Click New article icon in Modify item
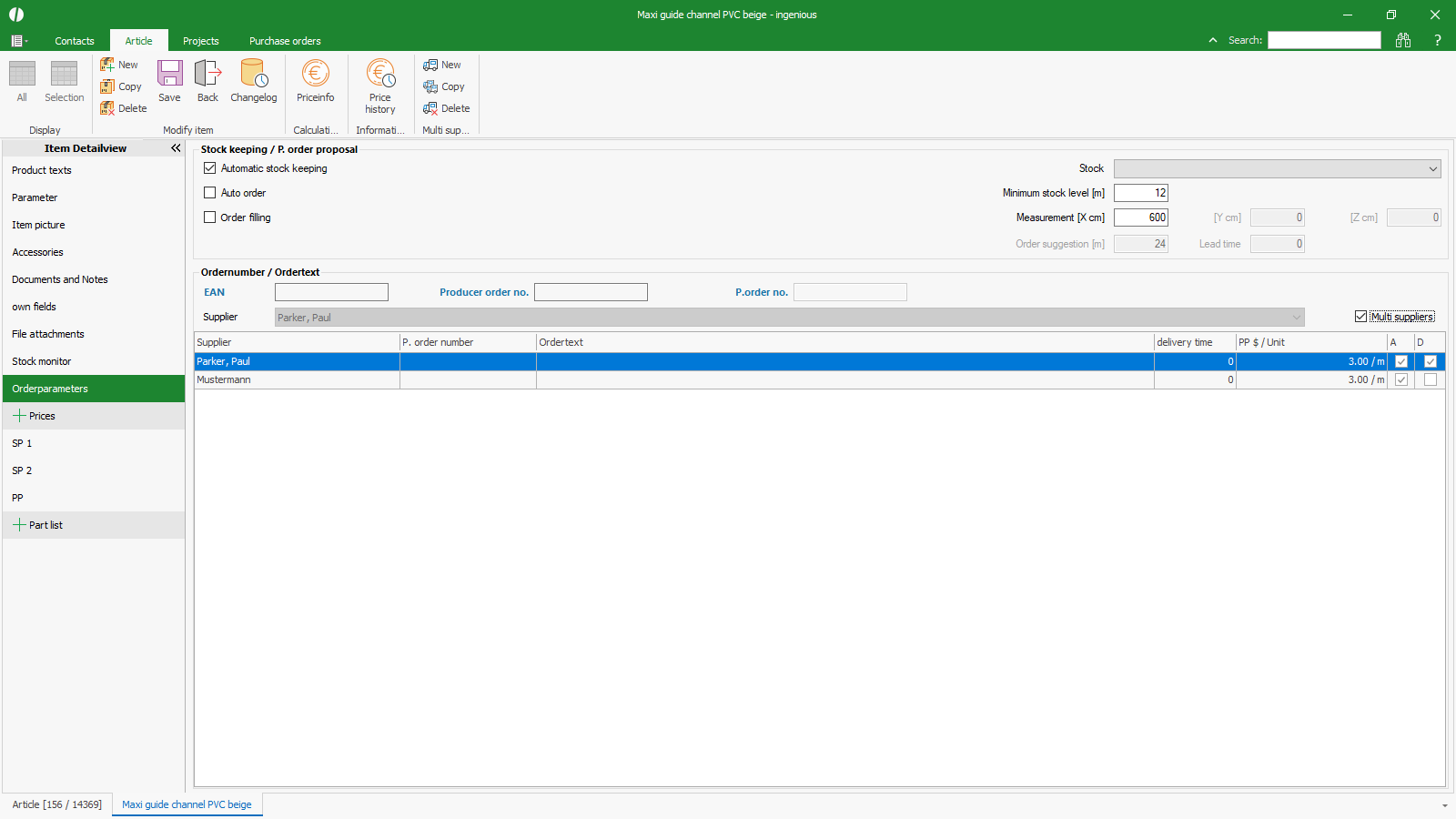The width and height of the screenshot is (1456, 819). pyautogui.click(x=119, y=65)
